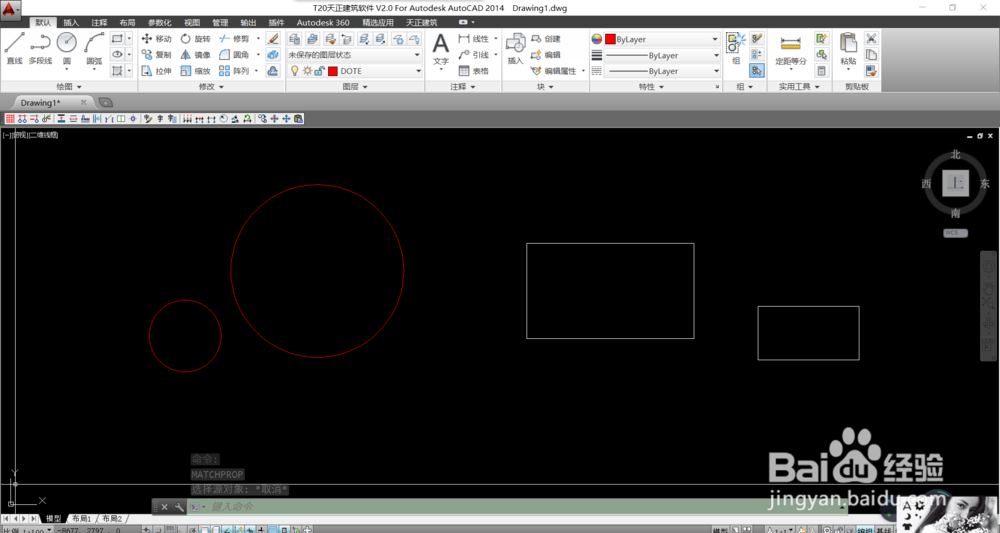Image resolution: width=1000 pixels, height=533 pixels.
Task: Expand the 绘图 panel
Action: [x=69, y=87]
